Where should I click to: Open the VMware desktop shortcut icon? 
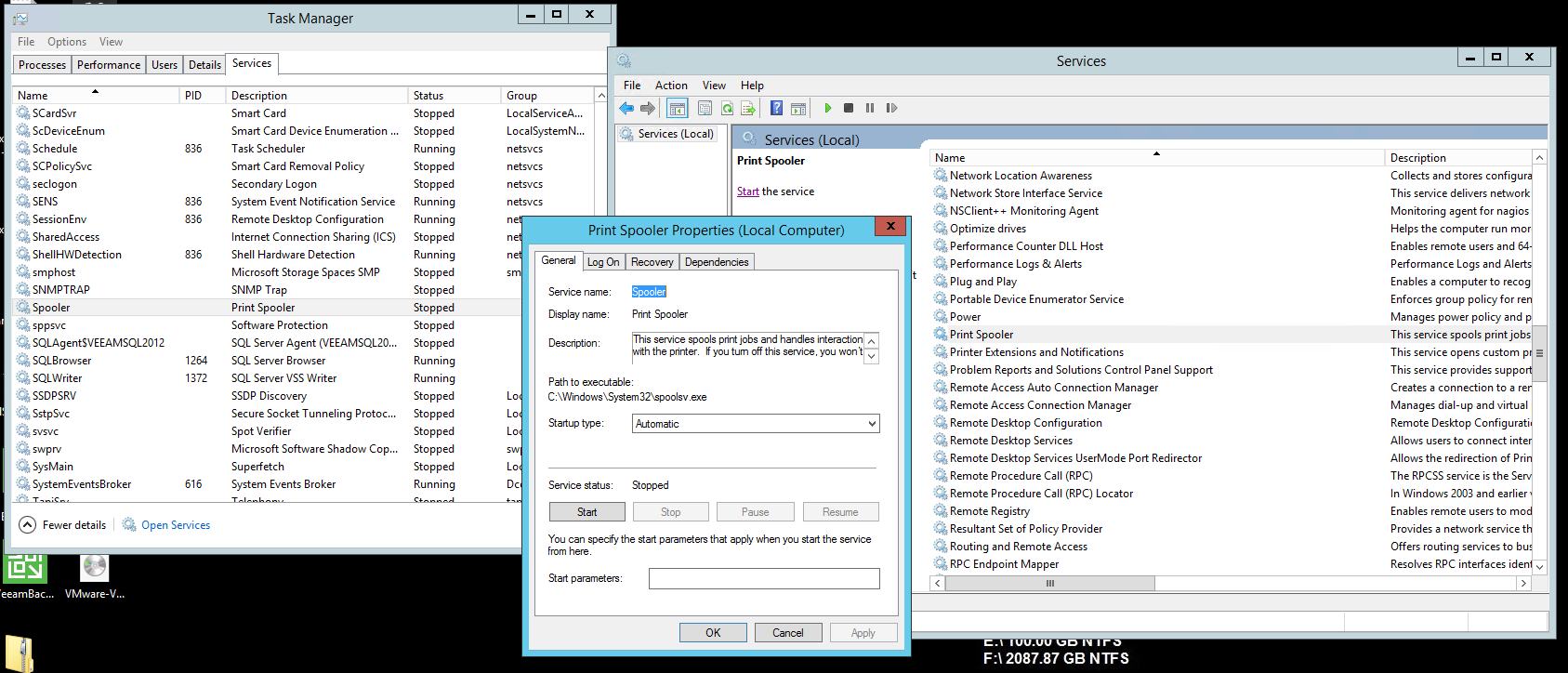94,569
